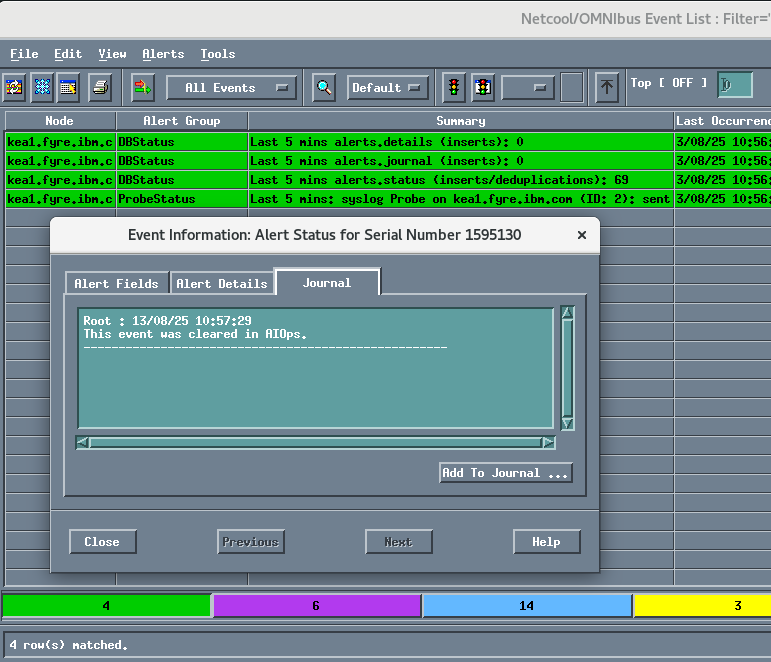
Task: Click the framed traffic light icon
Action: 483,88
